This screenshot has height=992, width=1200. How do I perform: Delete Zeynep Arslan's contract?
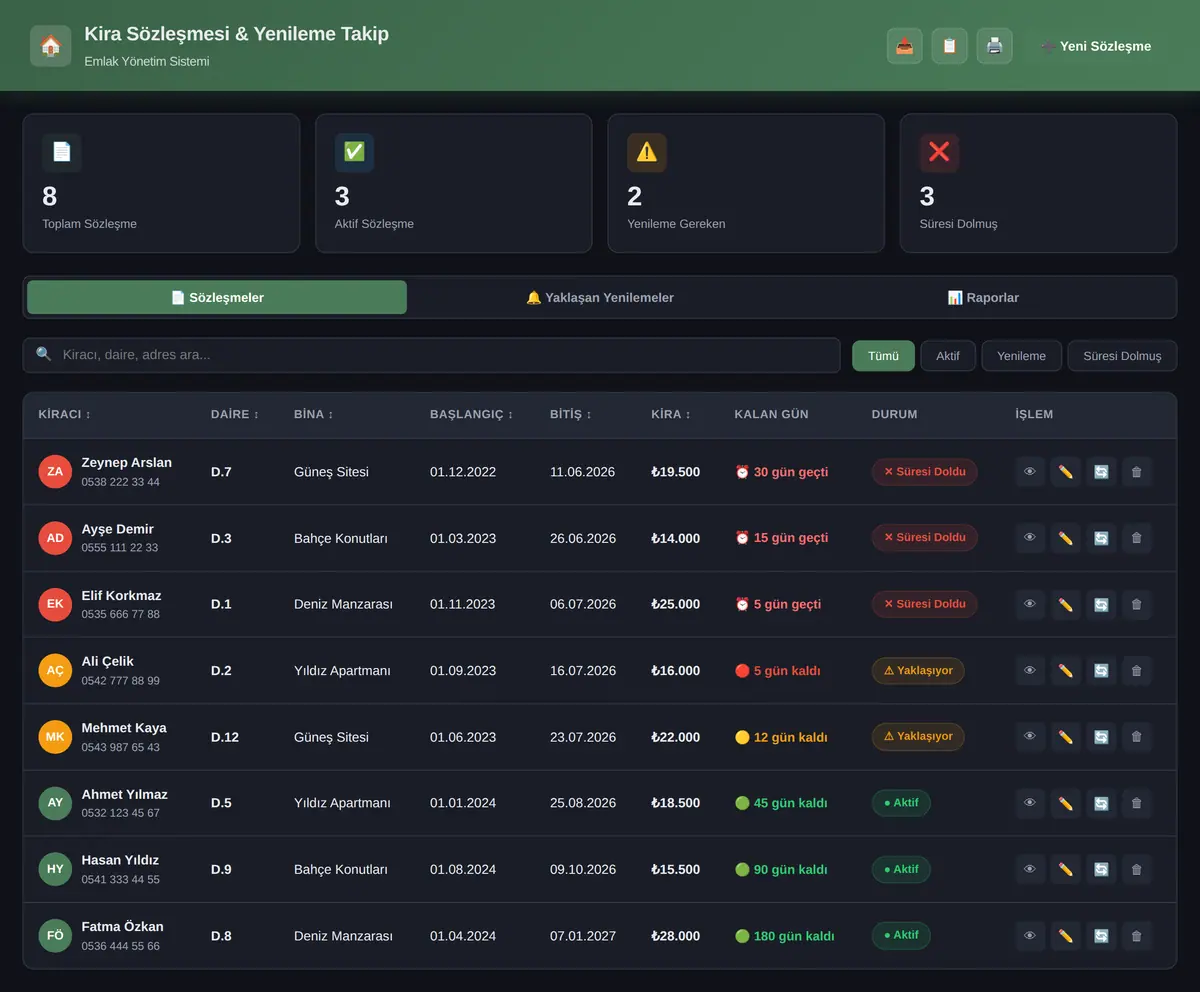click(x=1137, y=472)
